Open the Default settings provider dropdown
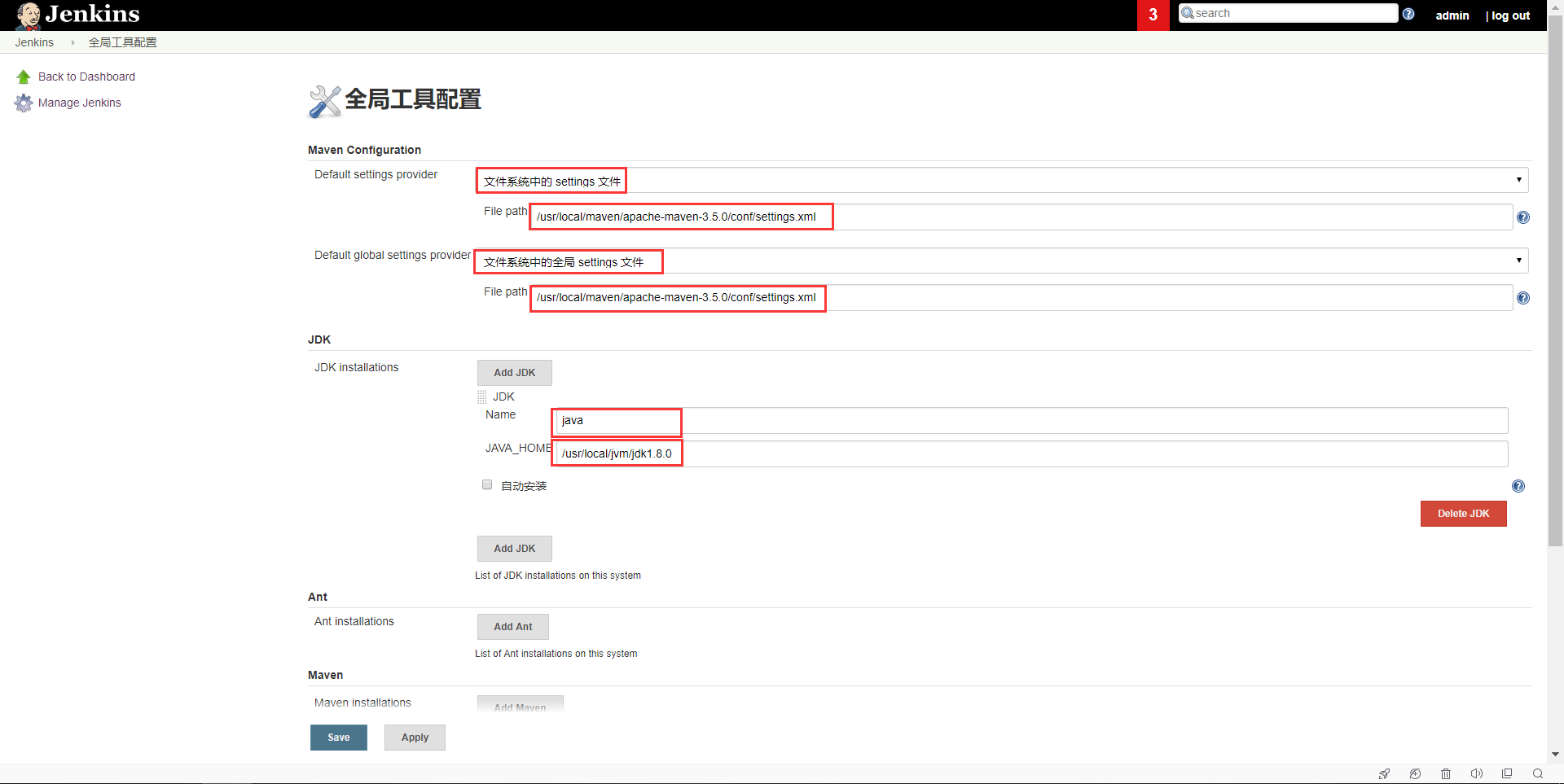The image size is (1564, 784). (x=1001, y=180)
